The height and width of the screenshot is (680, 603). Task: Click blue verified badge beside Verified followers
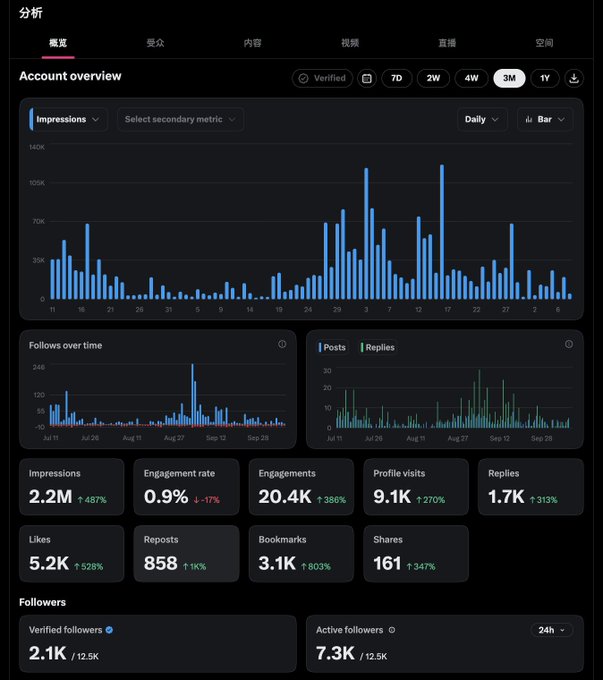click(x=109, y=630)
